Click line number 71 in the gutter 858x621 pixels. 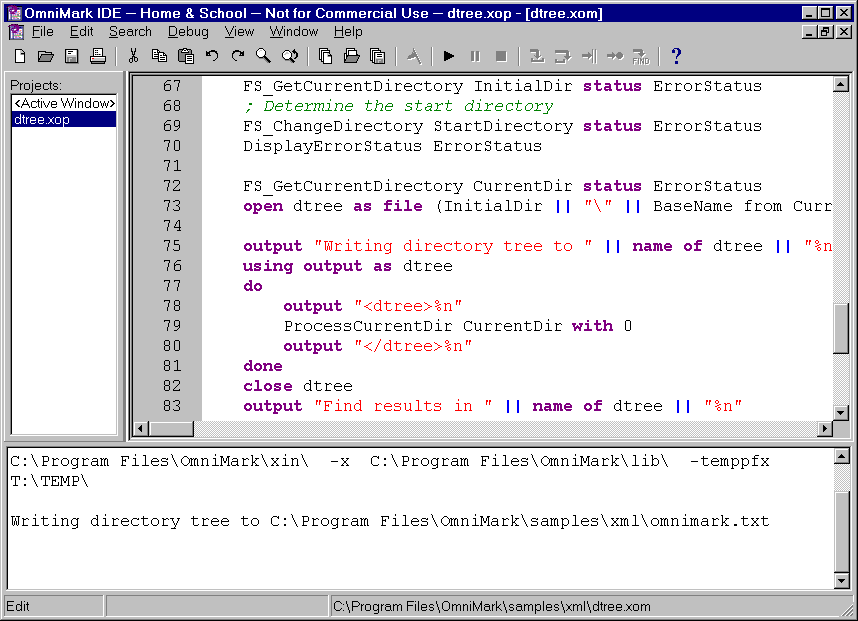click(172, 166)
